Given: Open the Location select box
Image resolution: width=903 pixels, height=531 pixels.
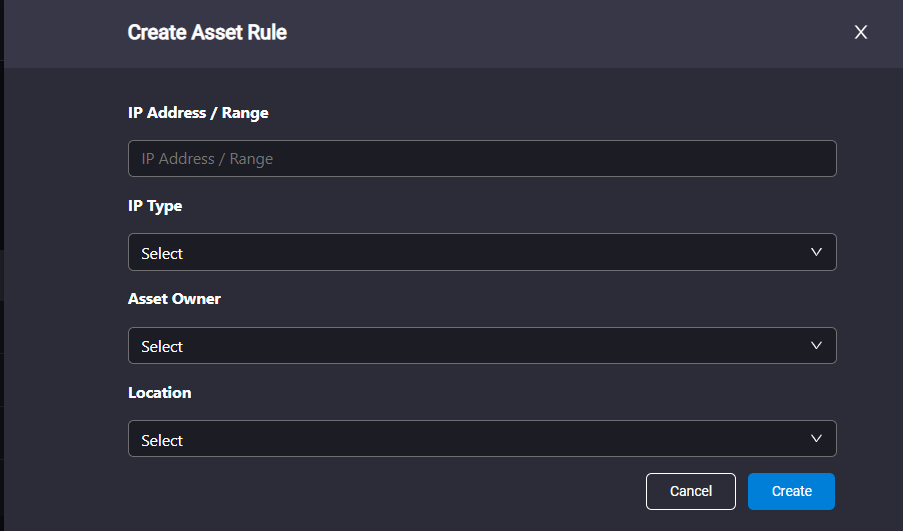Looking at the screenshot, I should (482, 439).
